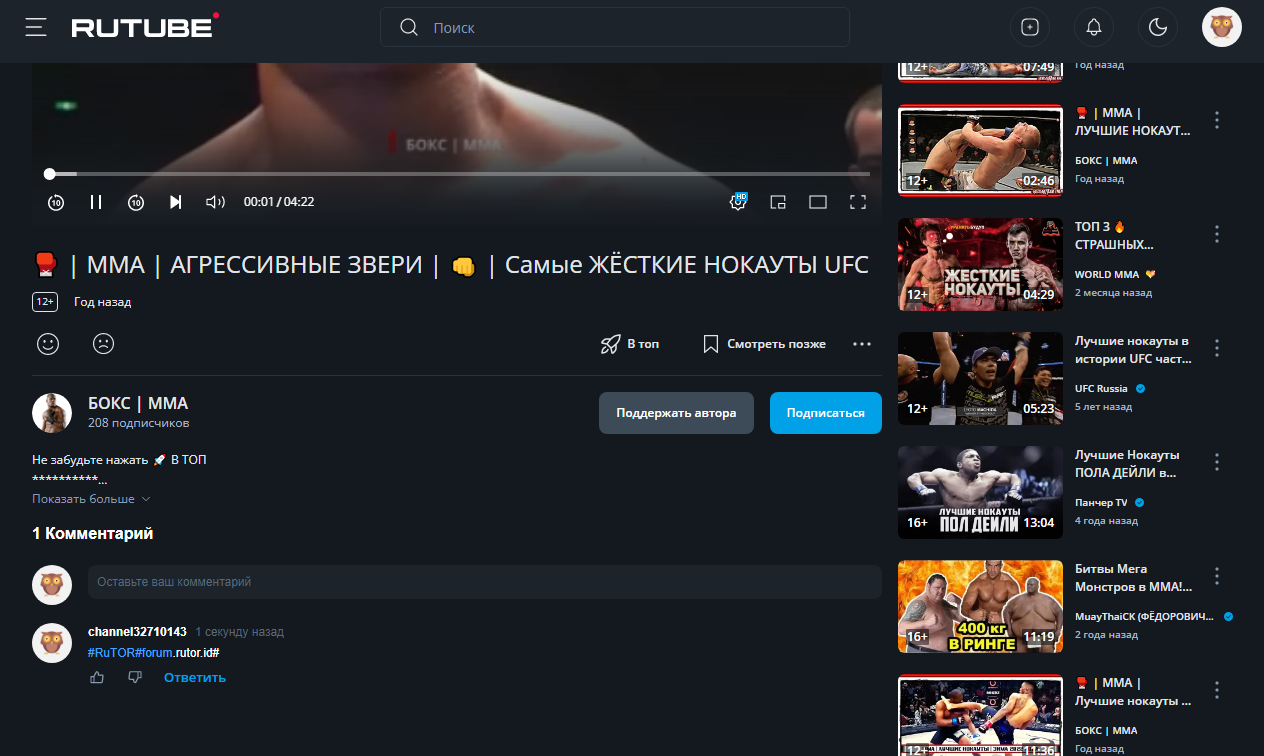This screenshot has width=1264, height=756.
Task: Open options for Лучшие нокауты в истории UFC
Action: click(1217, 348)
